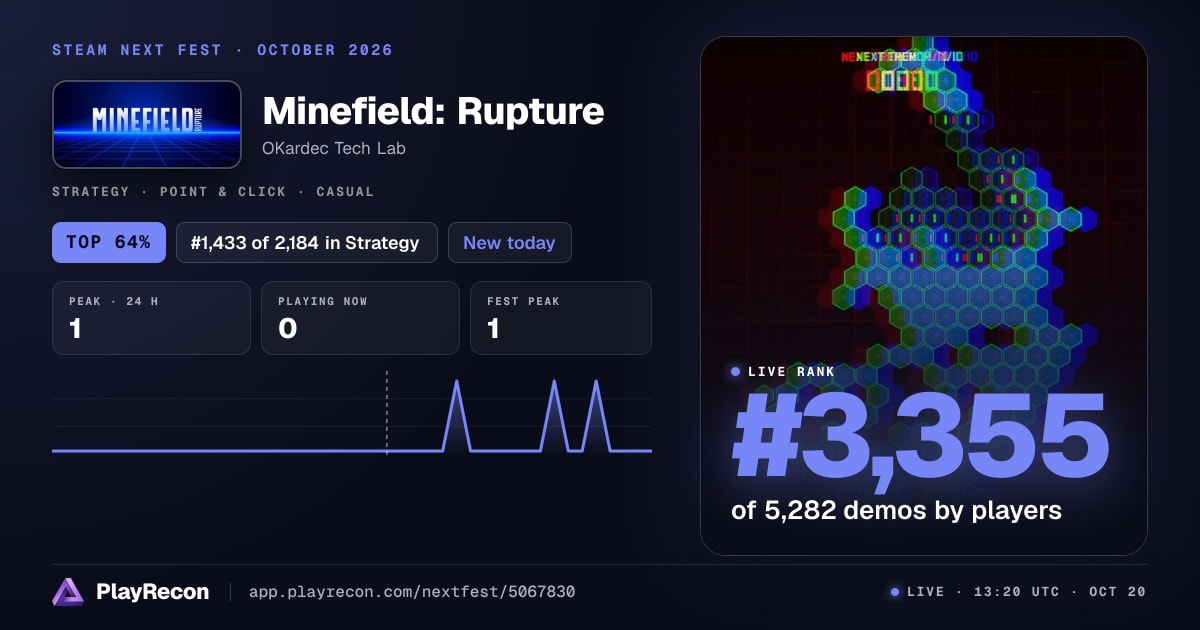Click the #3,355 live rank number
This screenshot has width=1200, height=630.
click(x=920, y=436)
